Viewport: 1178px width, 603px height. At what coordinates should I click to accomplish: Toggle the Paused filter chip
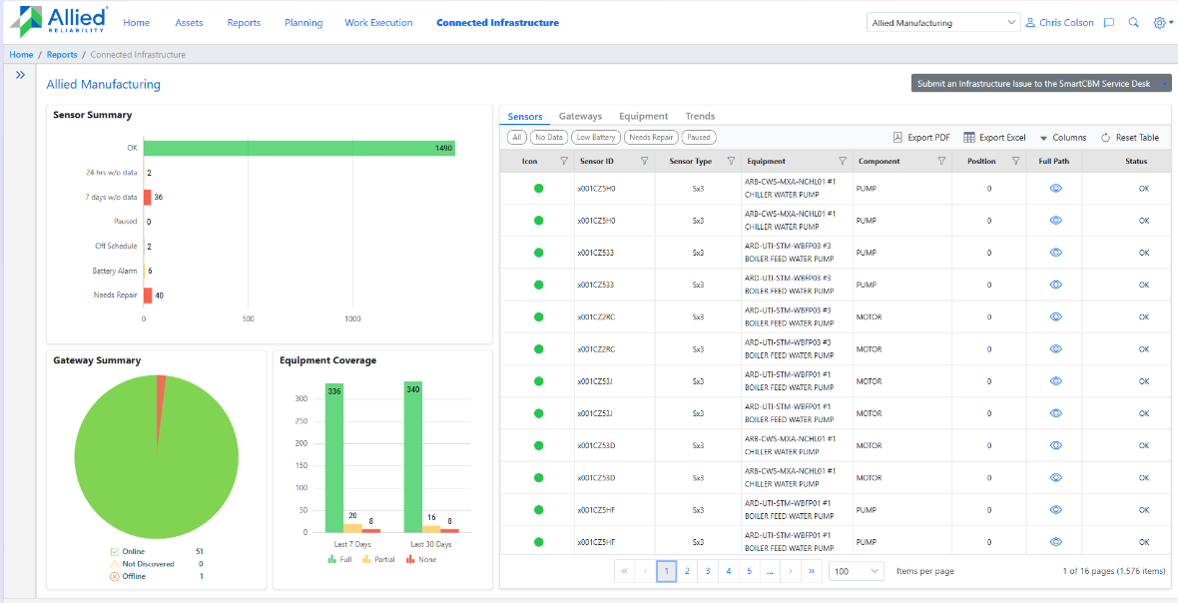(x=699, y=137)
